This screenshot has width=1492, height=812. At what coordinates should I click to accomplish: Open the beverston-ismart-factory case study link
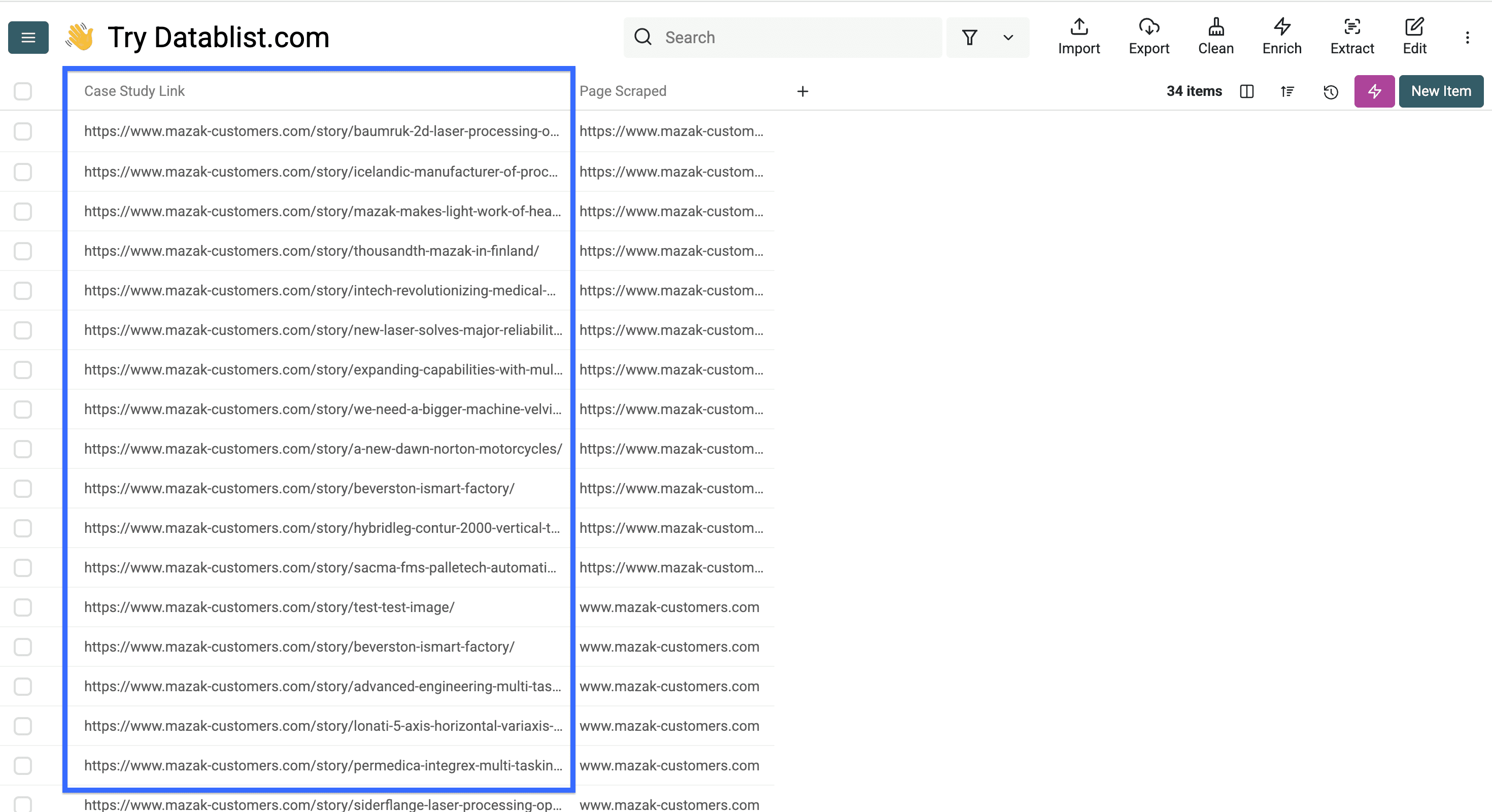[299, 488]
